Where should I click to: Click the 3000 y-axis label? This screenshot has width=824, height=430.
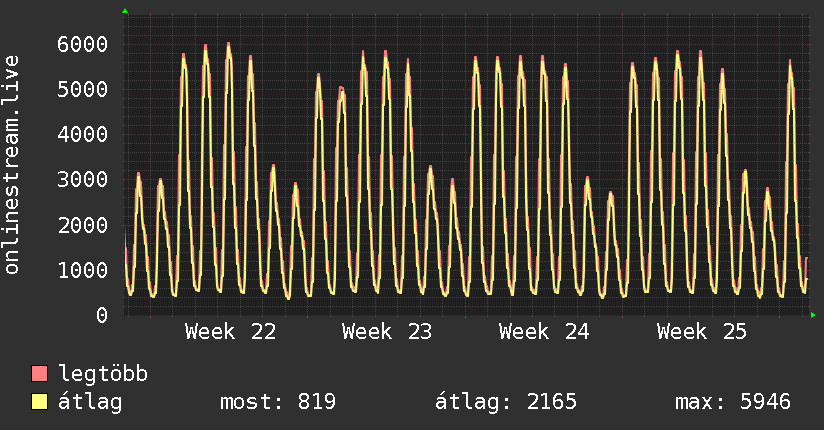click(x=83, y=180)
